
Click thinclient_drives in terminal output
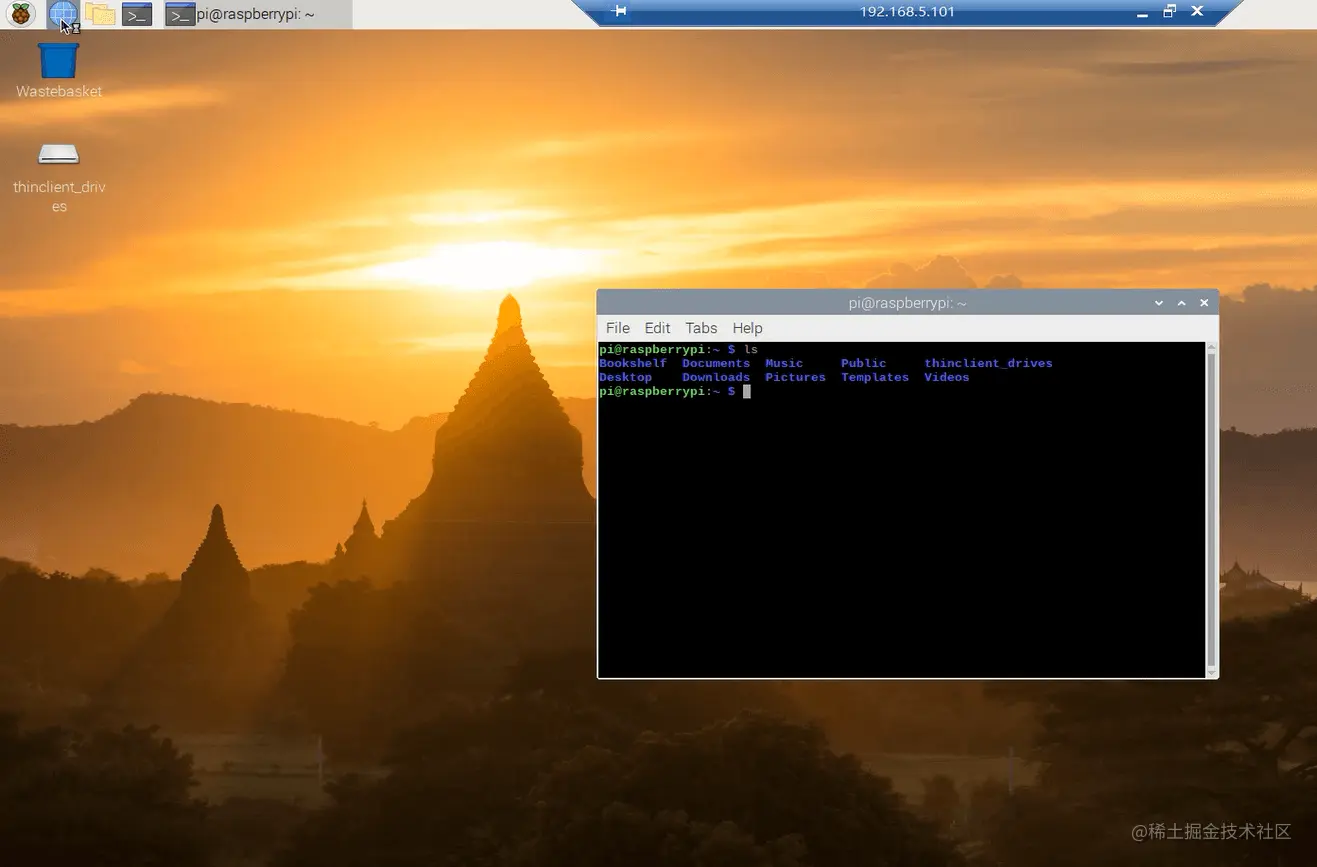click(x=988, y=363)
